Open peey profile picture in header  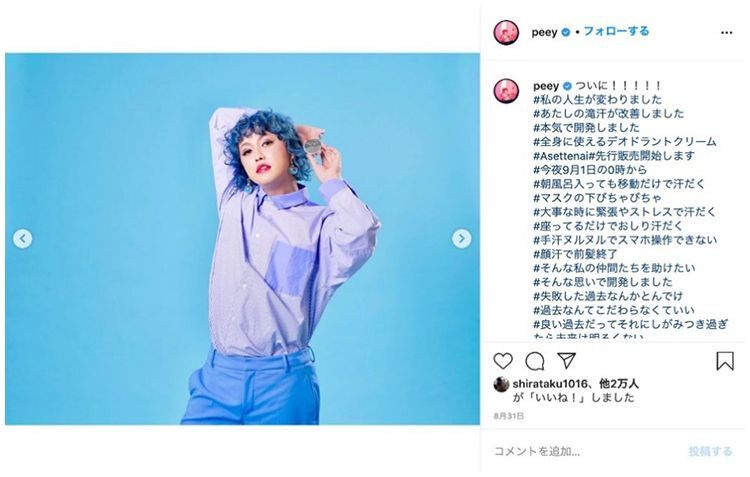click(x=506, y=33)
